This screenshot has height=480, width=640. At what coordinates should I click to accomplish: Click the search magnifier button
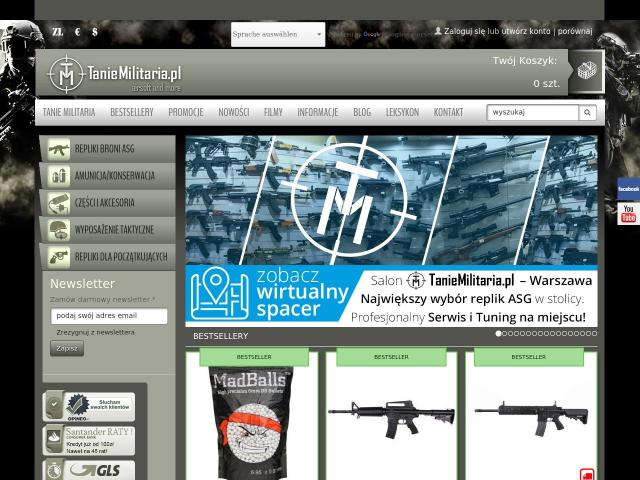point(587,112)
